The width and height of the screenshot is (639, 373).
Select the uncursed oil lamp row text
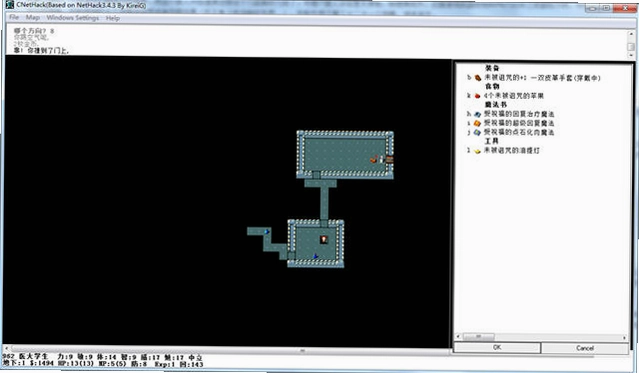511,150
